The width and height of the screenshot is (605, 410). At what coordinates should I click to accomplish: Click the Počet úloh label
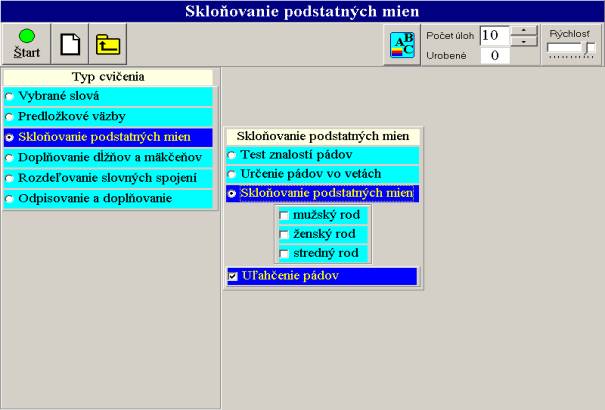pyautogui.click(x=450, y=35)
